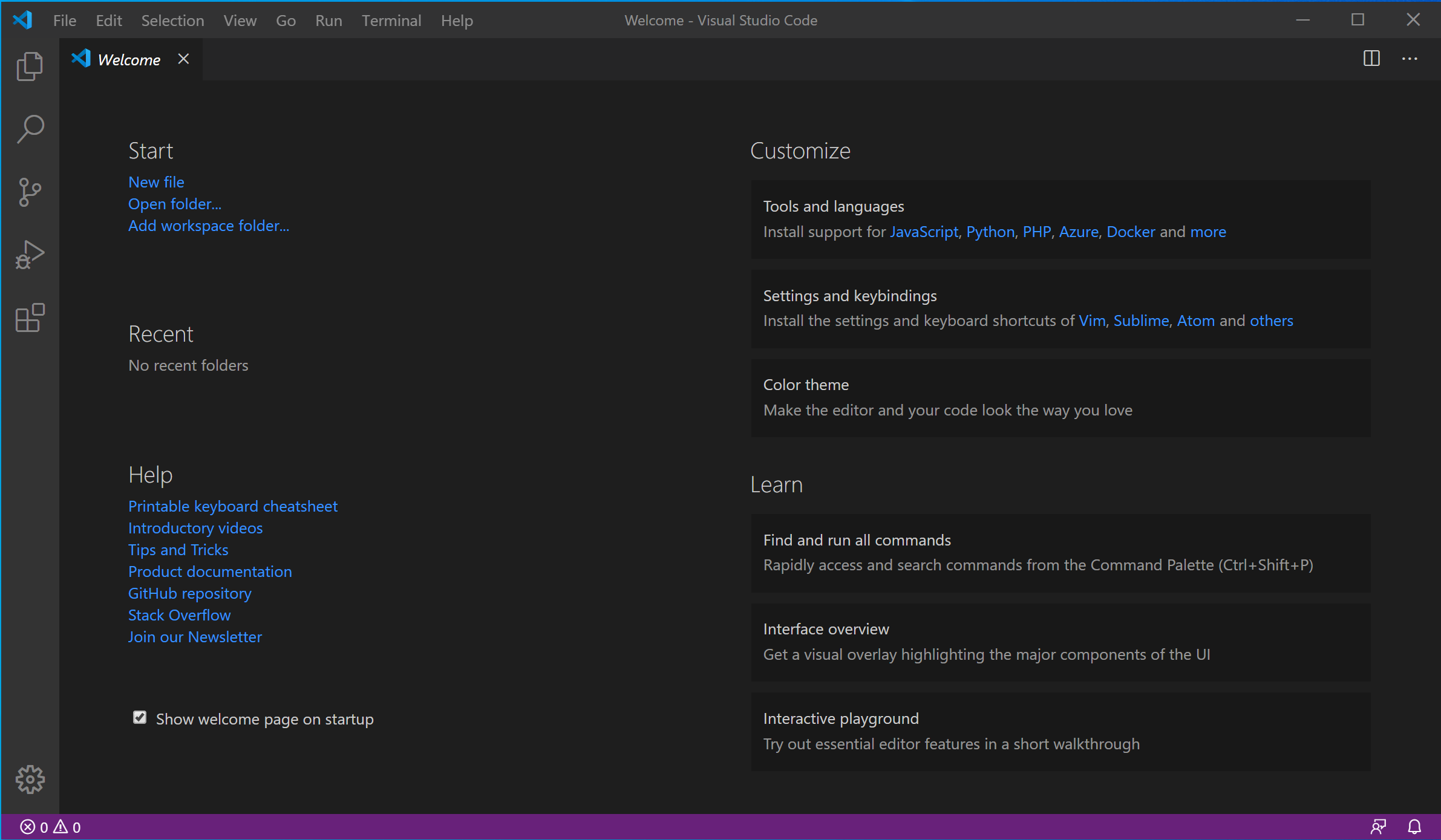The image size is (1441, 840).
Task: Click the Settings and keybindings heading
Action: [850, 296]
